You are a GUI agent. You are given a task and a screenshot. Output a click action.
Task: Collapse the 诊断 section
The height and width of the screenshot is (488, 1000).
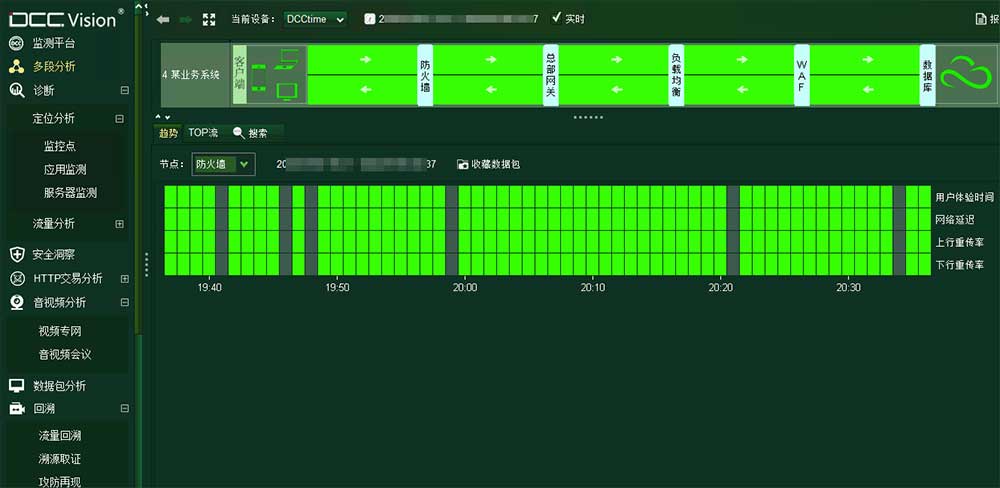coord(124,91)
